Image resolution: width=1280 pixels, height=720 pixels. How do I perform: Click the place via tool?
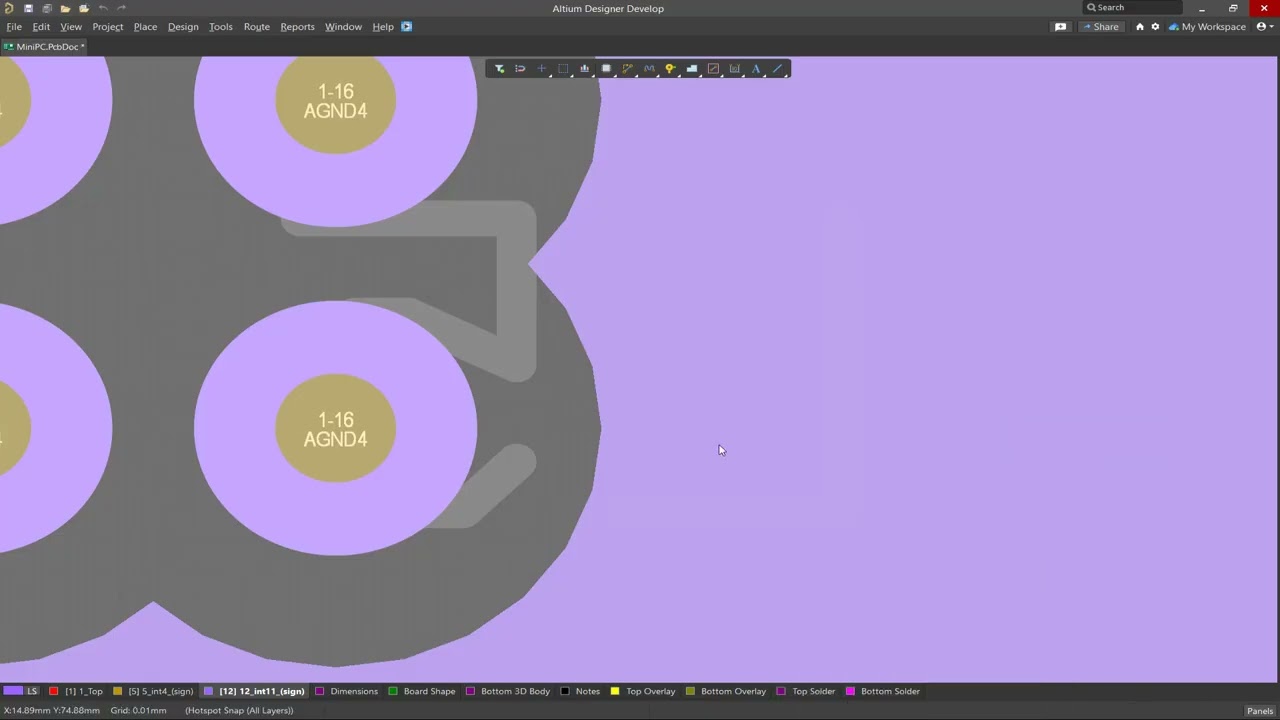(x=670, y=69)
